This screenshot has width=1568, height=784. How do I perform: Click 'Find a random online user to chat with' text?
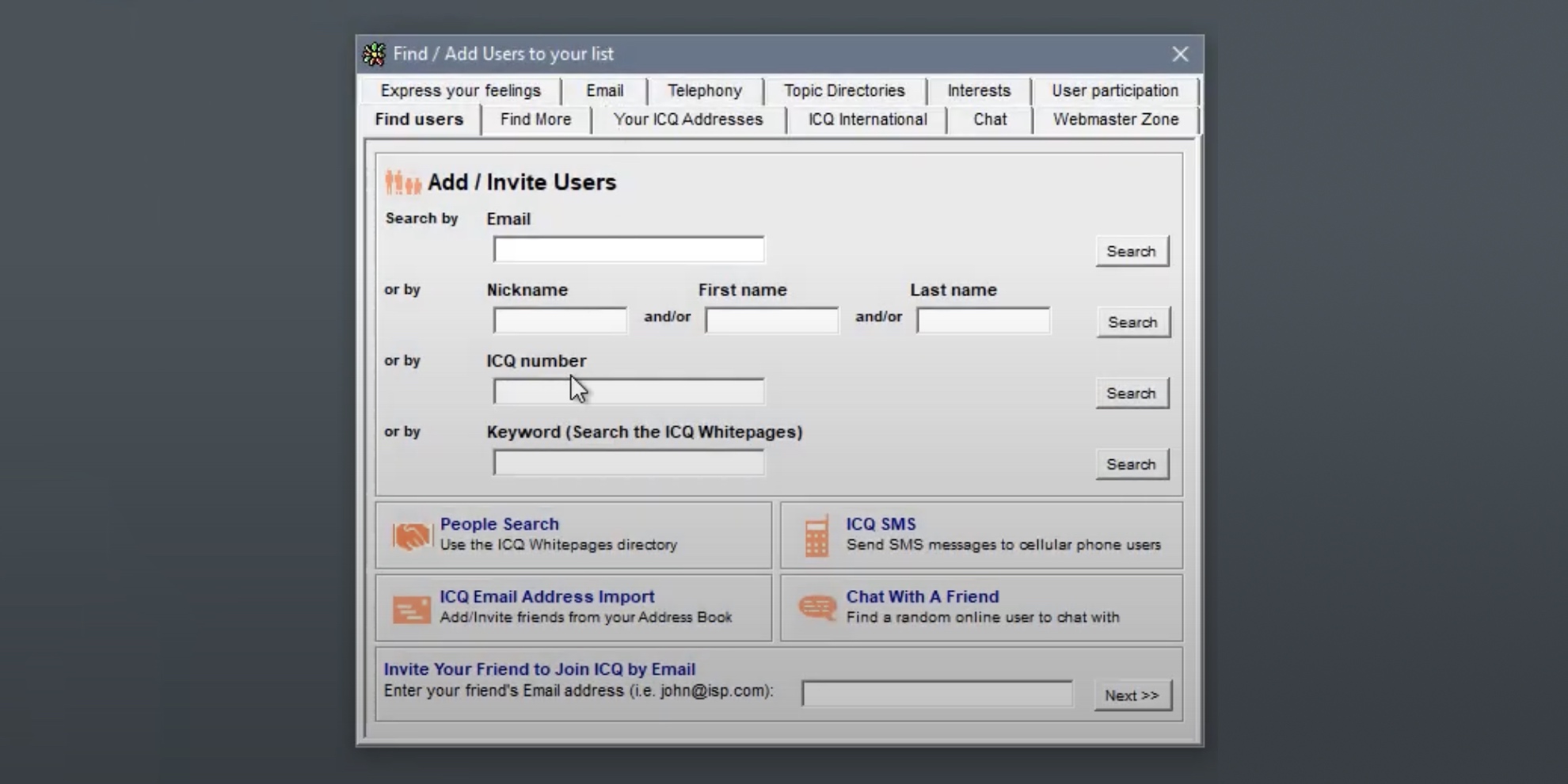click(x=983, y=618)
